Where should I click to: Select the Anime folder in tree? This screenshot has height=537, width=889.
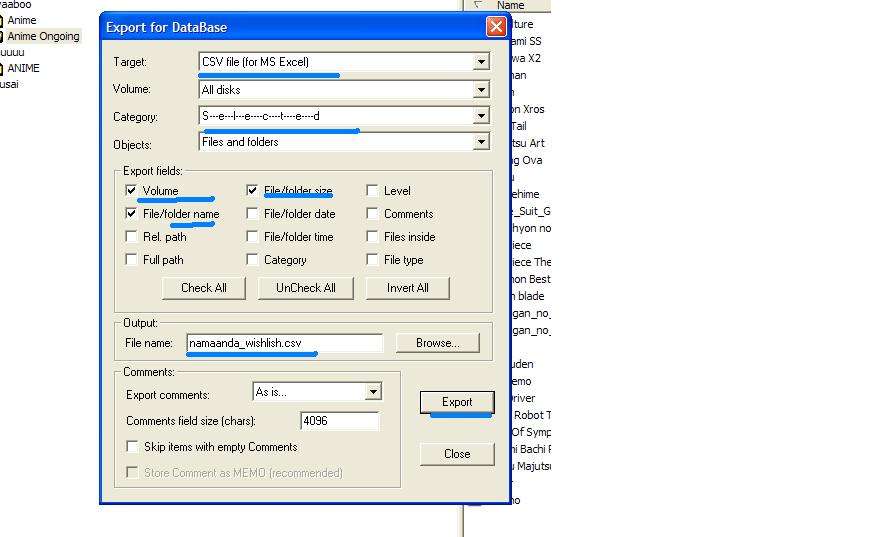tap(22, 20)
